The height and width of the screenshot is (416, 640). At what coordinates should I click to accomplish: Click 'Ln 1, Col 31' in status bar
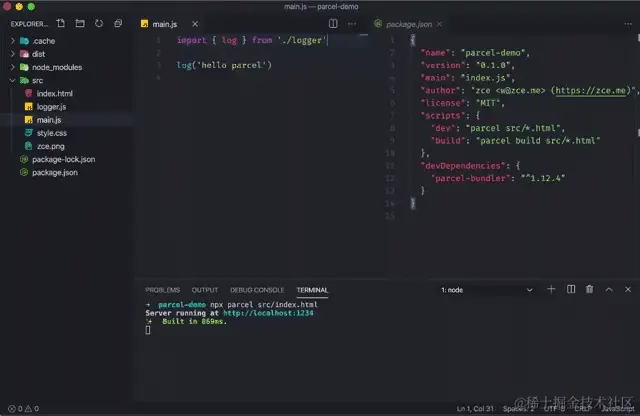coord(475,408)
